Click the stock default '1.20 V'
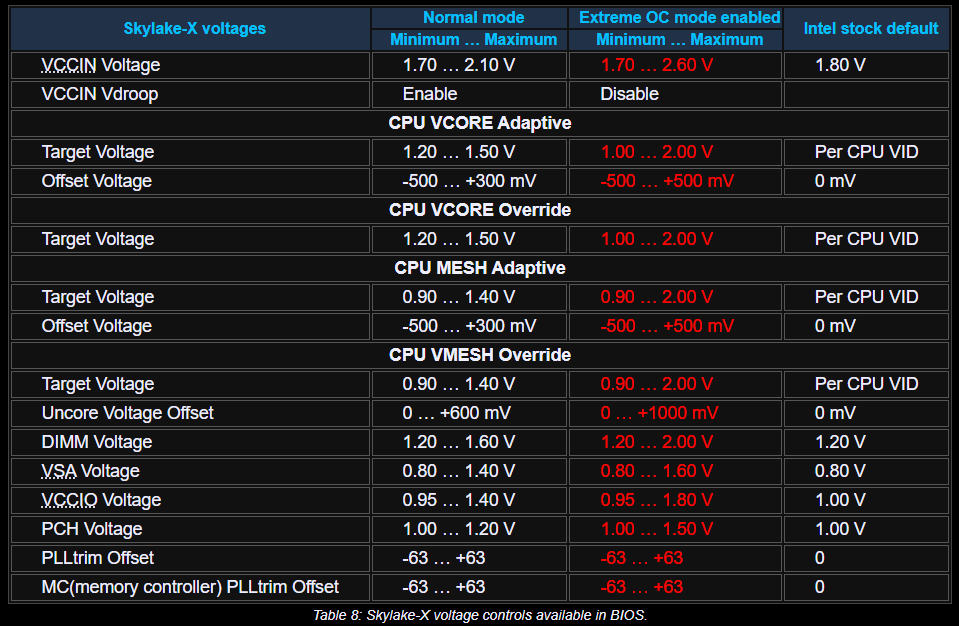This screenshot has height=626, width=959. click(x=840, y=442)
